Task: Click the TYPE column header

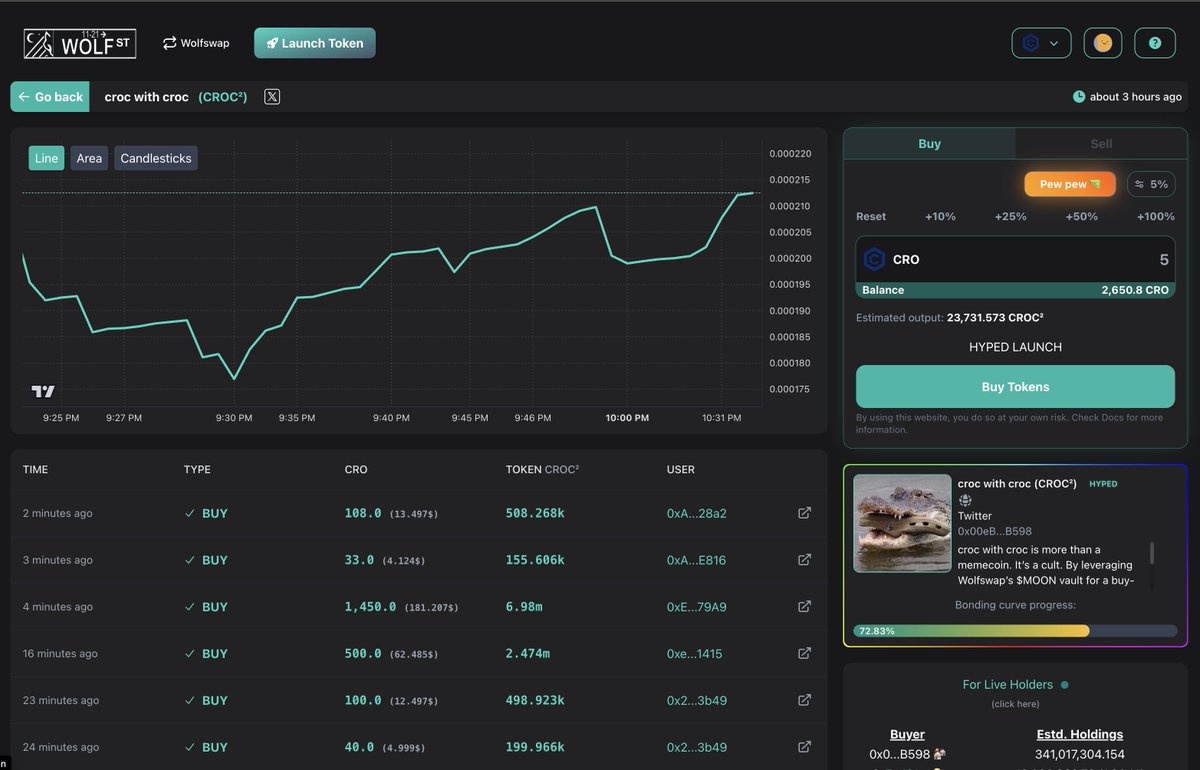Action: (197, 469)
